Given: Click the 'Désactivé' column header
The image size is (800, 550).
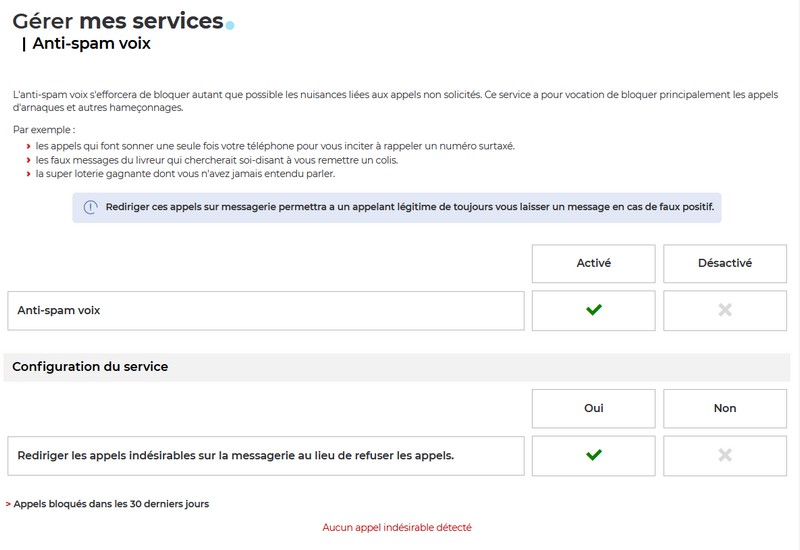Looking at the screenshot, I should coord(725,264).
